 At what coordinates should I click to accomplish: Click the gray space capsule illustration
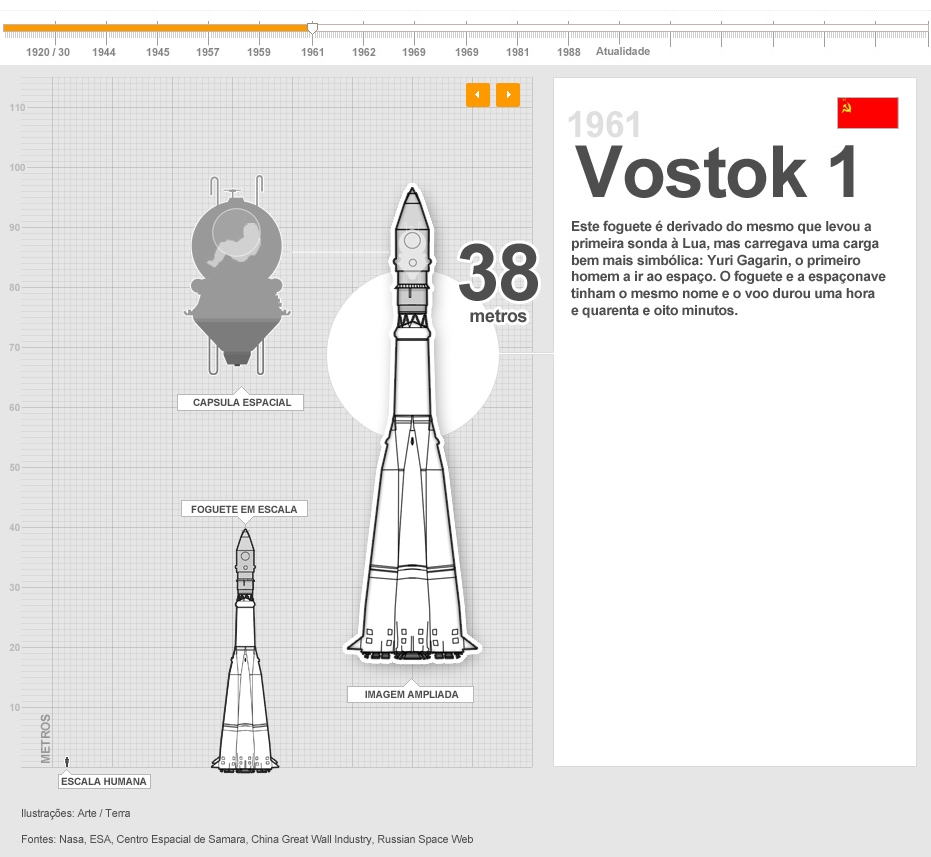pyautogui.click(x=238, y=270)
